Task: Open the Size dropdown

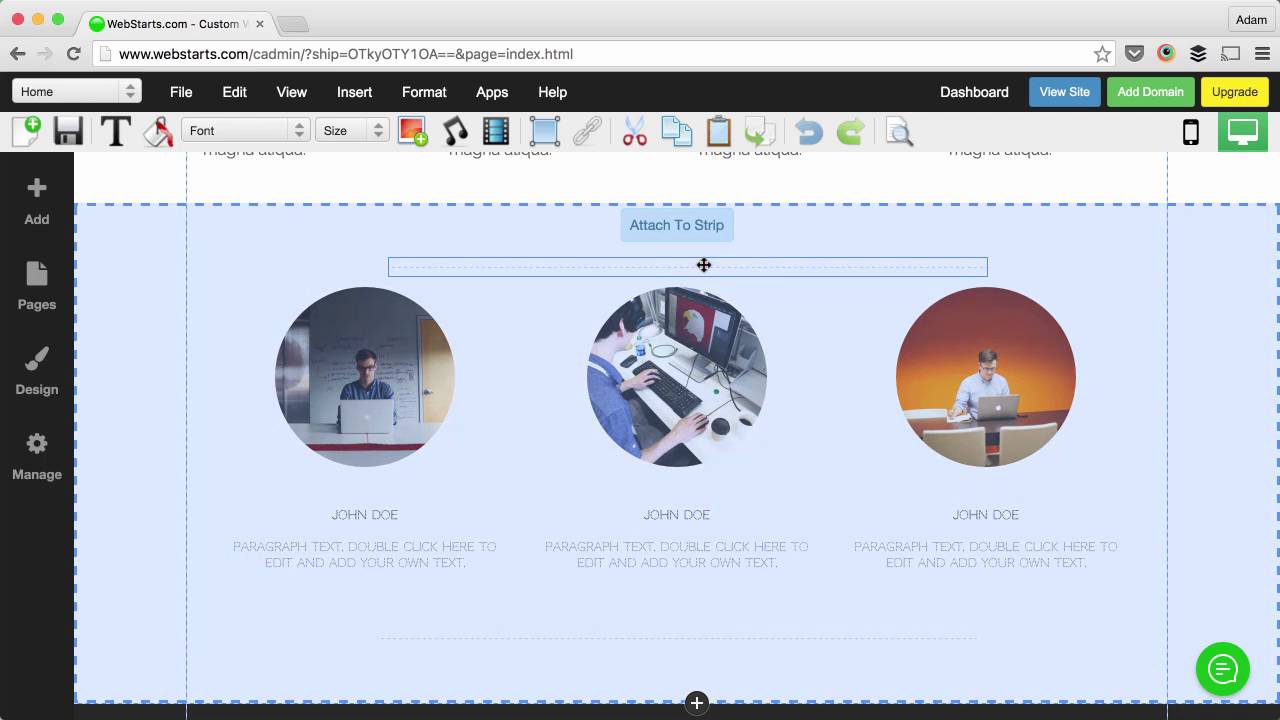Action: [352, 130]
